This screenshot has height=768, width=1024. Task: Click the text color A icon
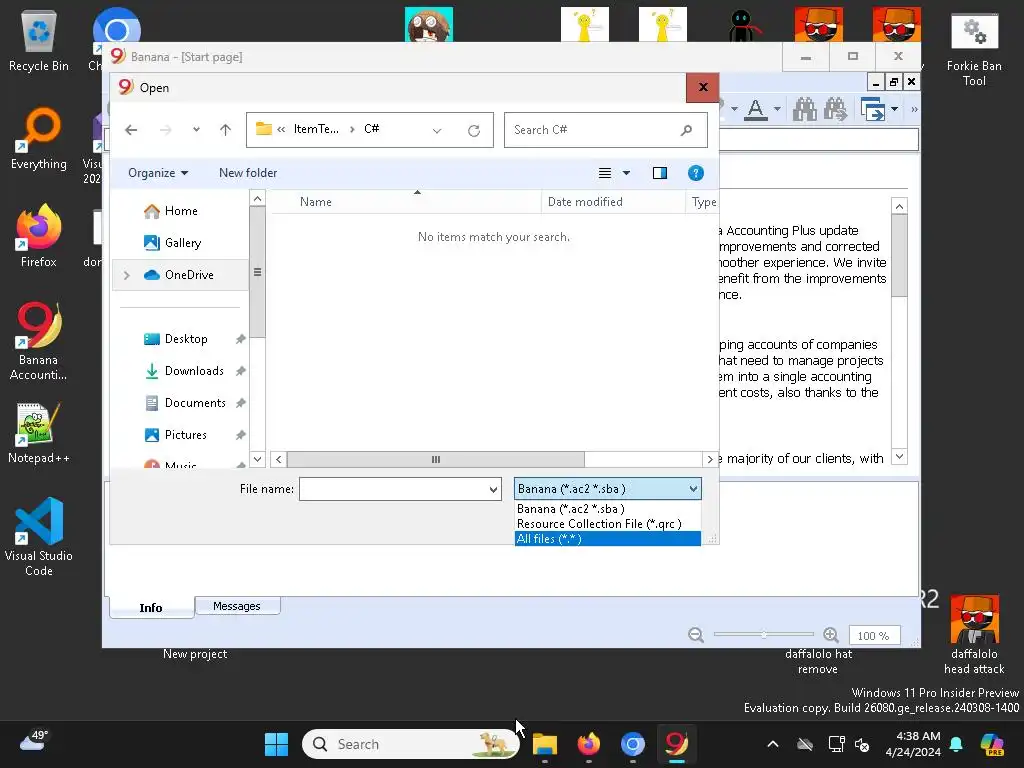click(756, 109)
